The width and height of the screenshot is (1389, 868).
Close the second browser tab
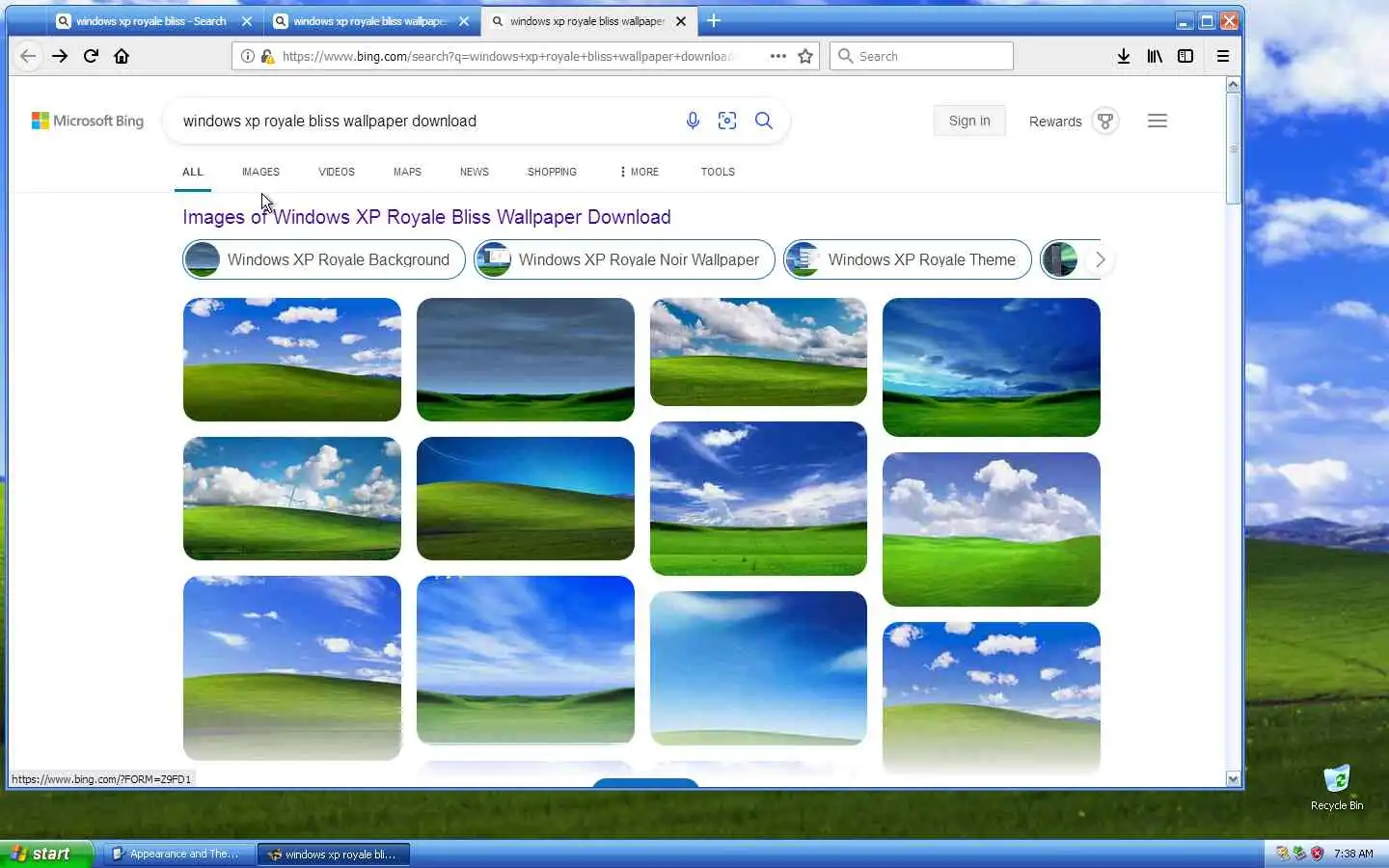point(464,21)
